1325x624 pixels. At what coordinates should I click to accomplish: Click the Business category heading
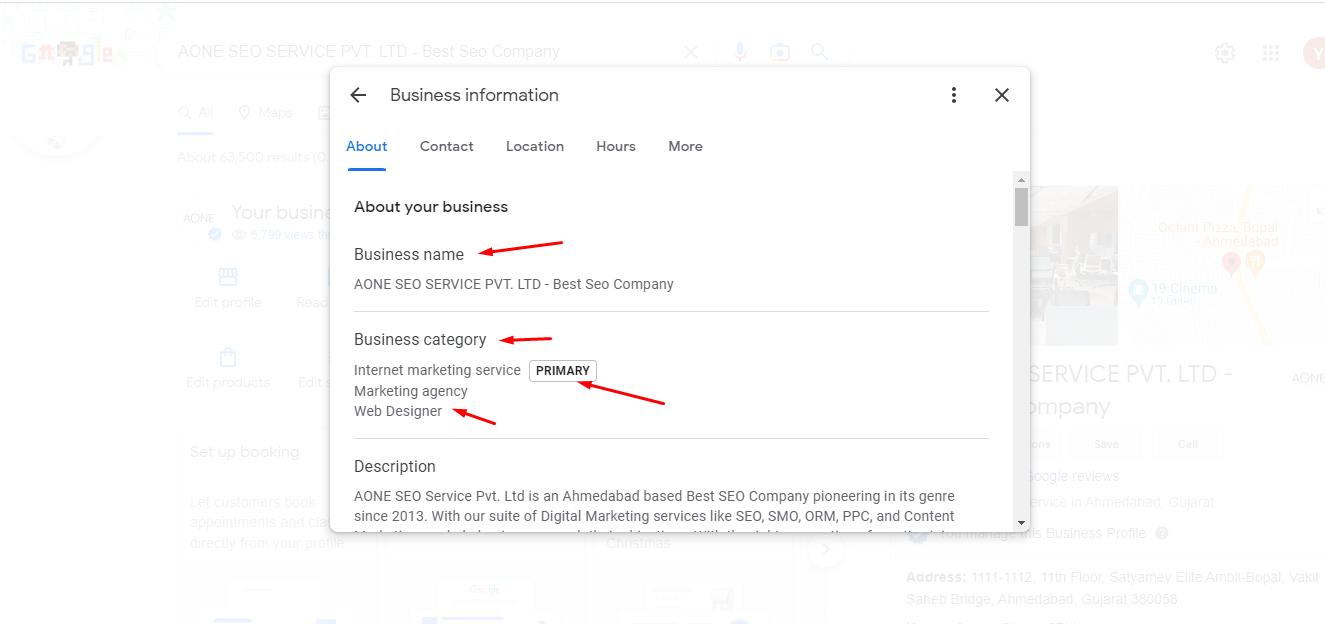click(420, 339)
